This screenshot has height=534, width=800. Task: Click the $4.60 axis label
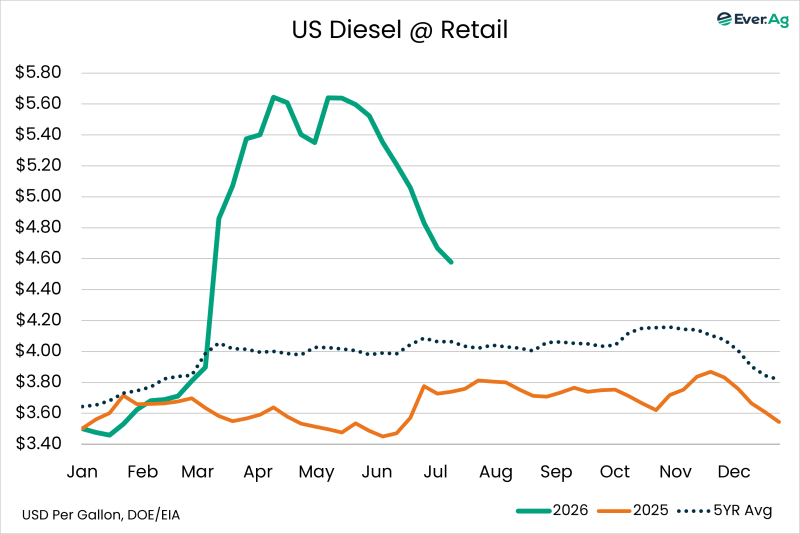click(38, 258)
